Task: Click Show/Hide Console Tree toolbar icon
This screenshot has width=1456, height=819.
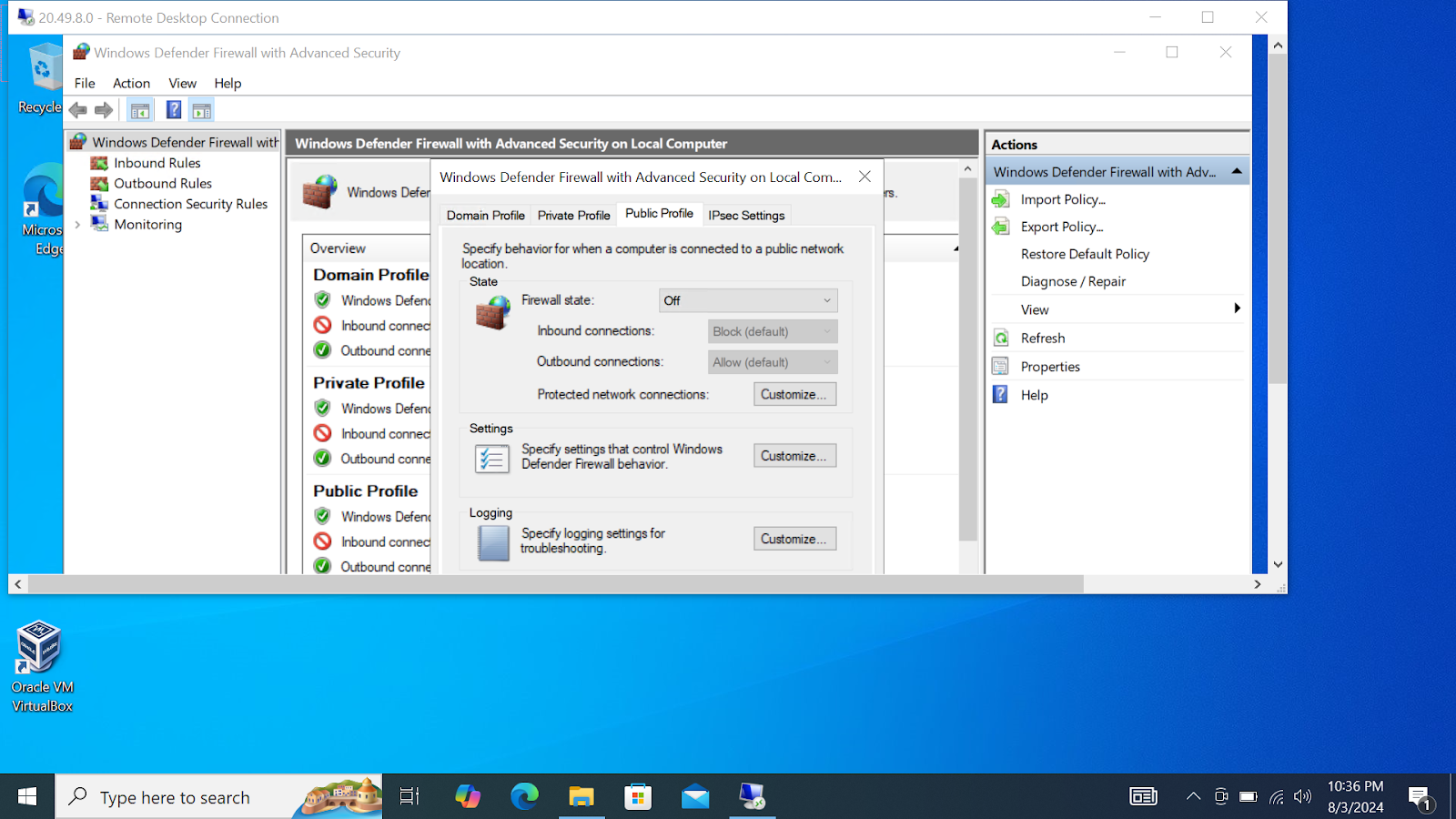Action: coord(140,110)
